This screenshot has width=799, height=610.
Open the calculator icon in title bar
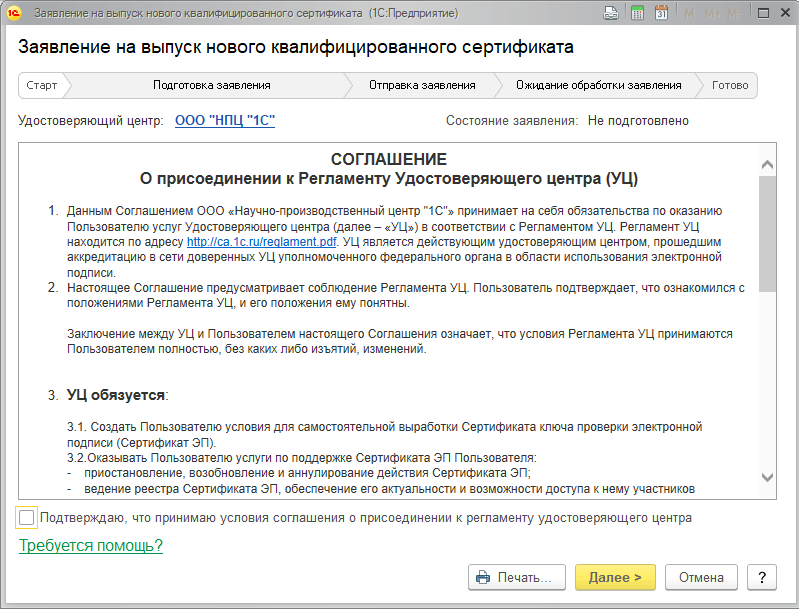pyautogui.click(x=637, y=13)
